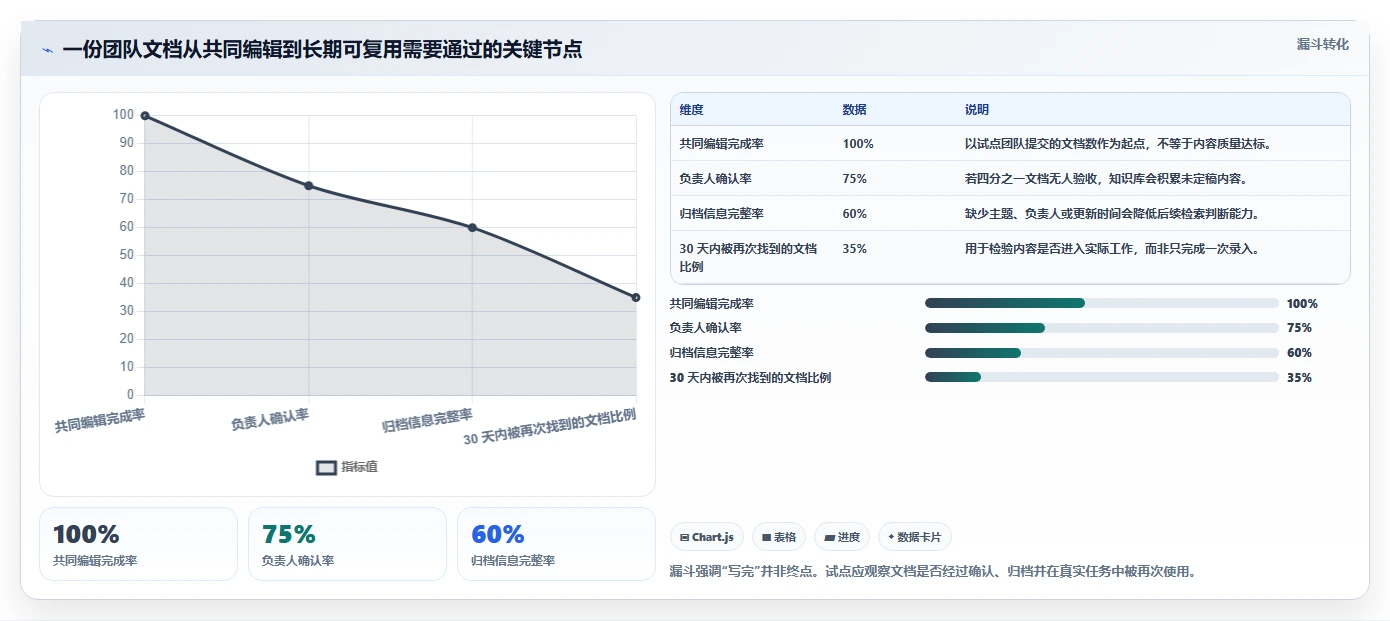Click the description starting 若四分之一文档无人验收
This screenshot has height=621, width=1390.
point(1106,179)
